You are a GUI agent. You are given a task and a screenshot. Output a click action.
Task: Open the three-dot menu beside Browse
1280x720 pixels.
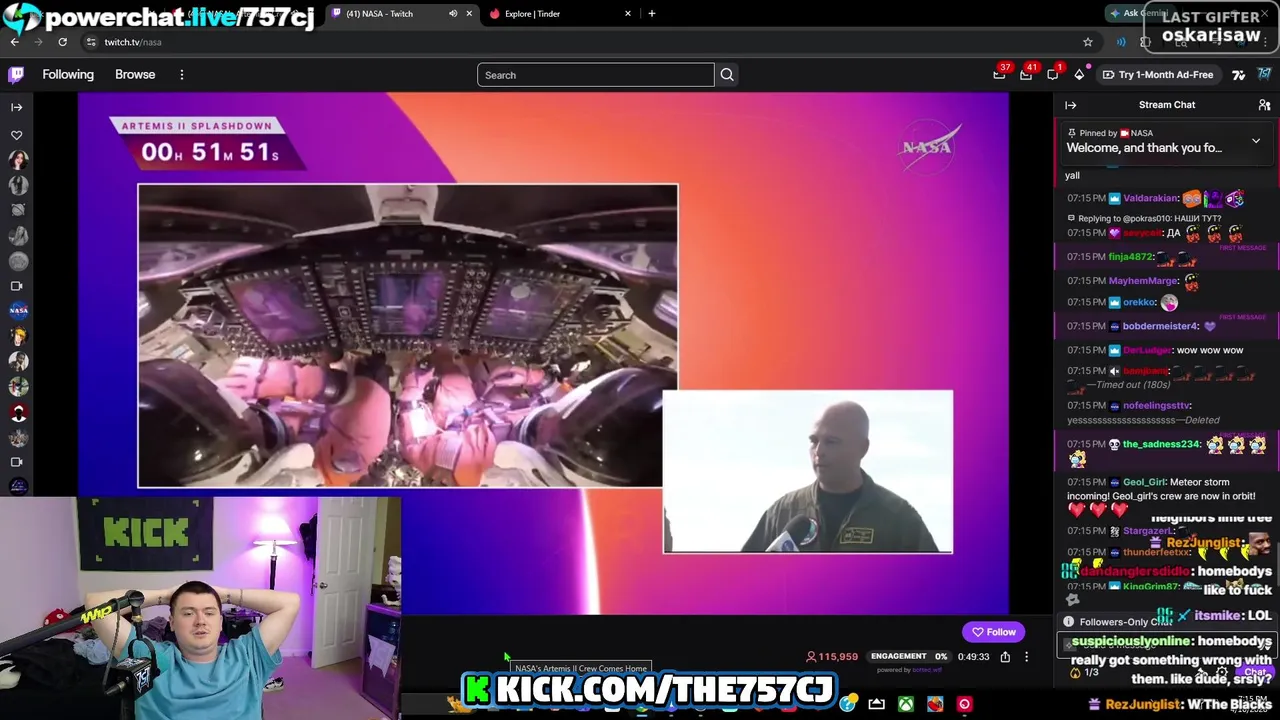pos(182,74)
